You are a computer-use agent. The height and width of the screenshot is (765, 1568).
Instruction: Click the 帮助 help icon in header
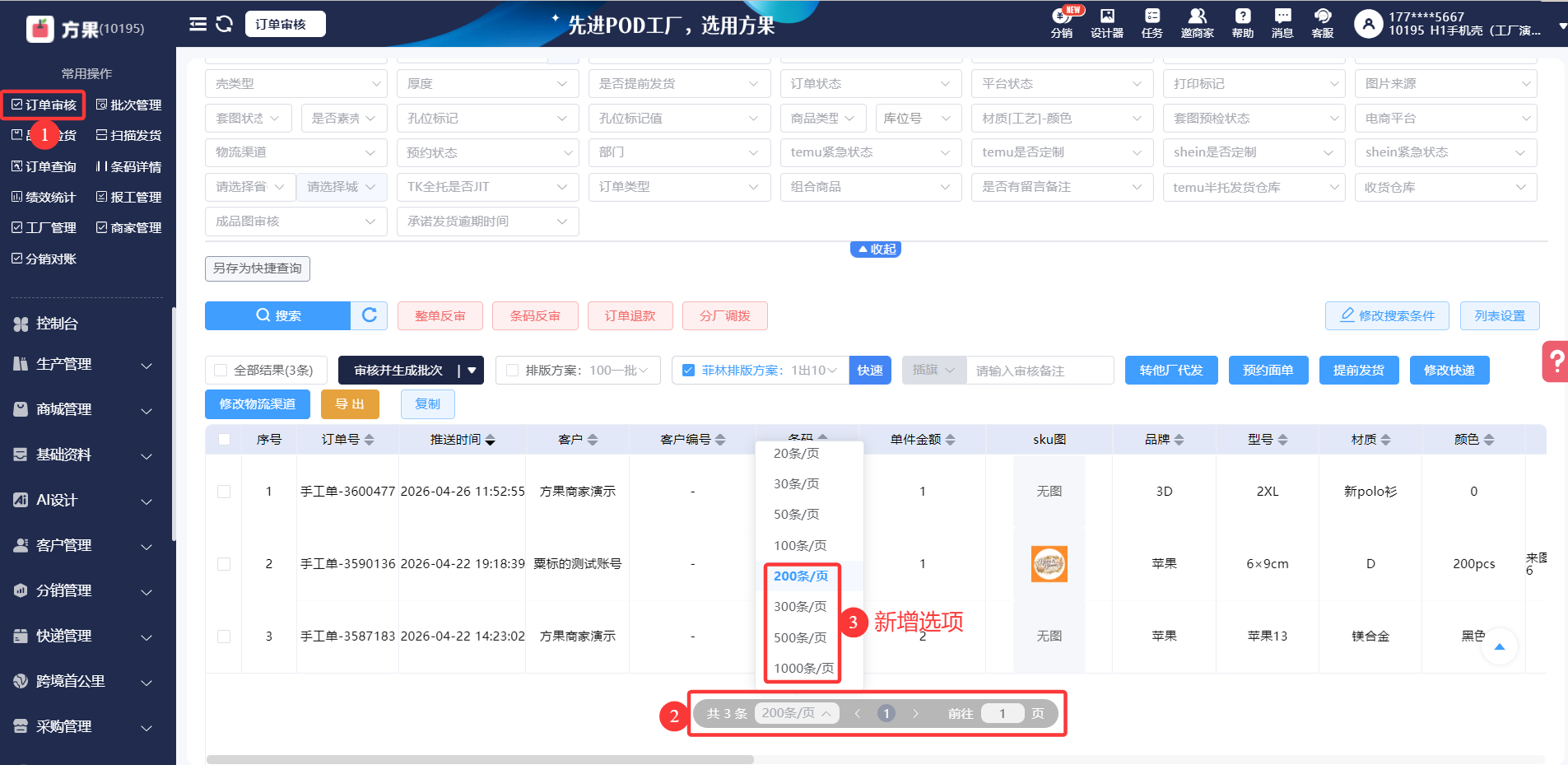click(x=1242, y=23)
